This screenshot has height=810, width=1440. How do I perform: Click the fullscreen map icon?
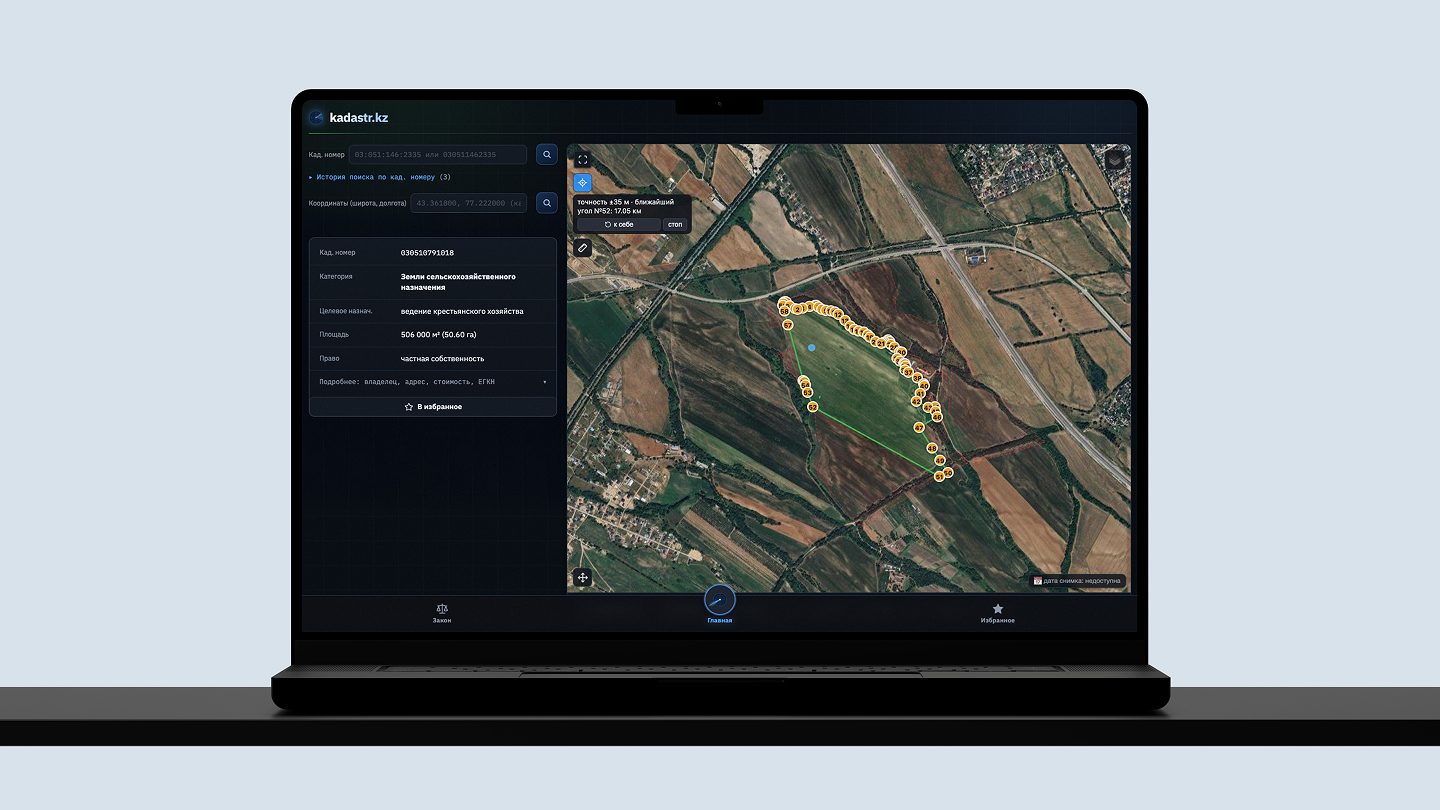tap(582, 160)
